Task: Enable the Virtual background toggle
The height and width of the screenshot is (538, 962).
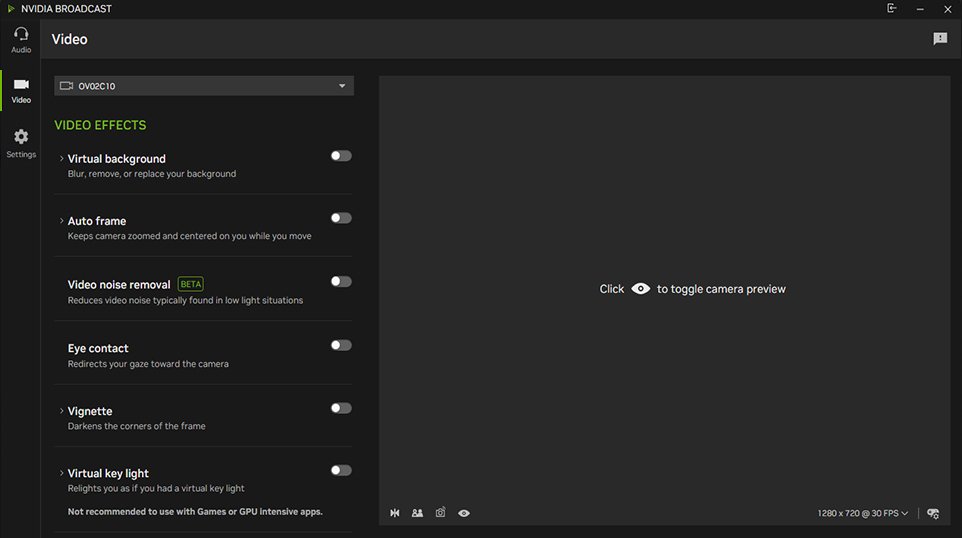Action: coord(341,156)
